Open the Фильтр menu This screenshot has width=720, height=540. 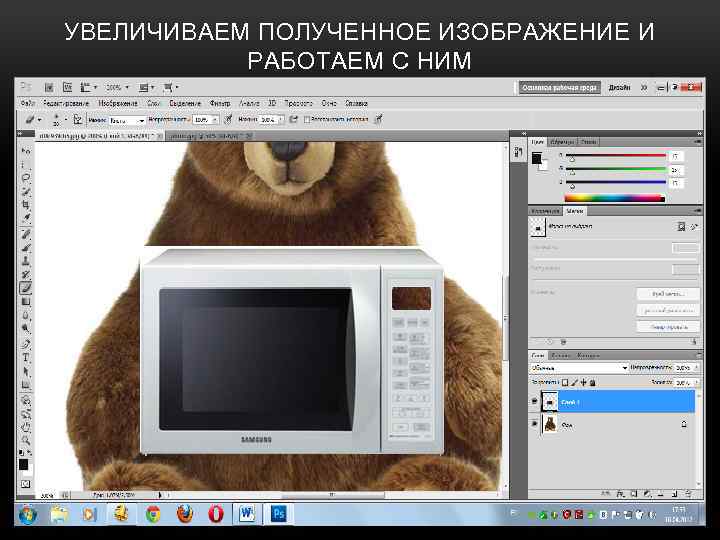(220, 103)
